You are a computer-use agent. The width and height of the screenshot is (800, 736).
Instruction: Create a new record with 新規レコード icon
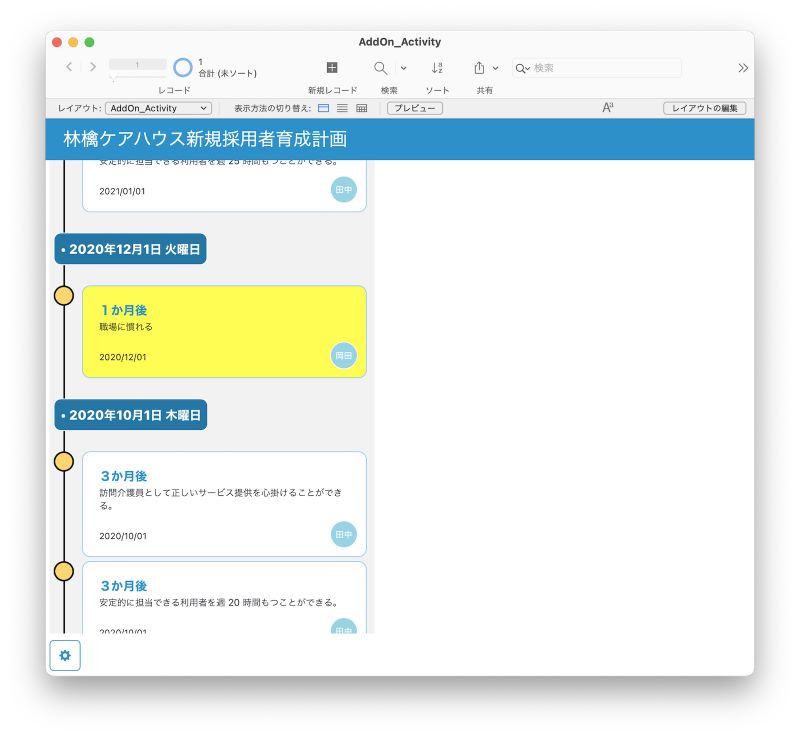coord(332,67)
